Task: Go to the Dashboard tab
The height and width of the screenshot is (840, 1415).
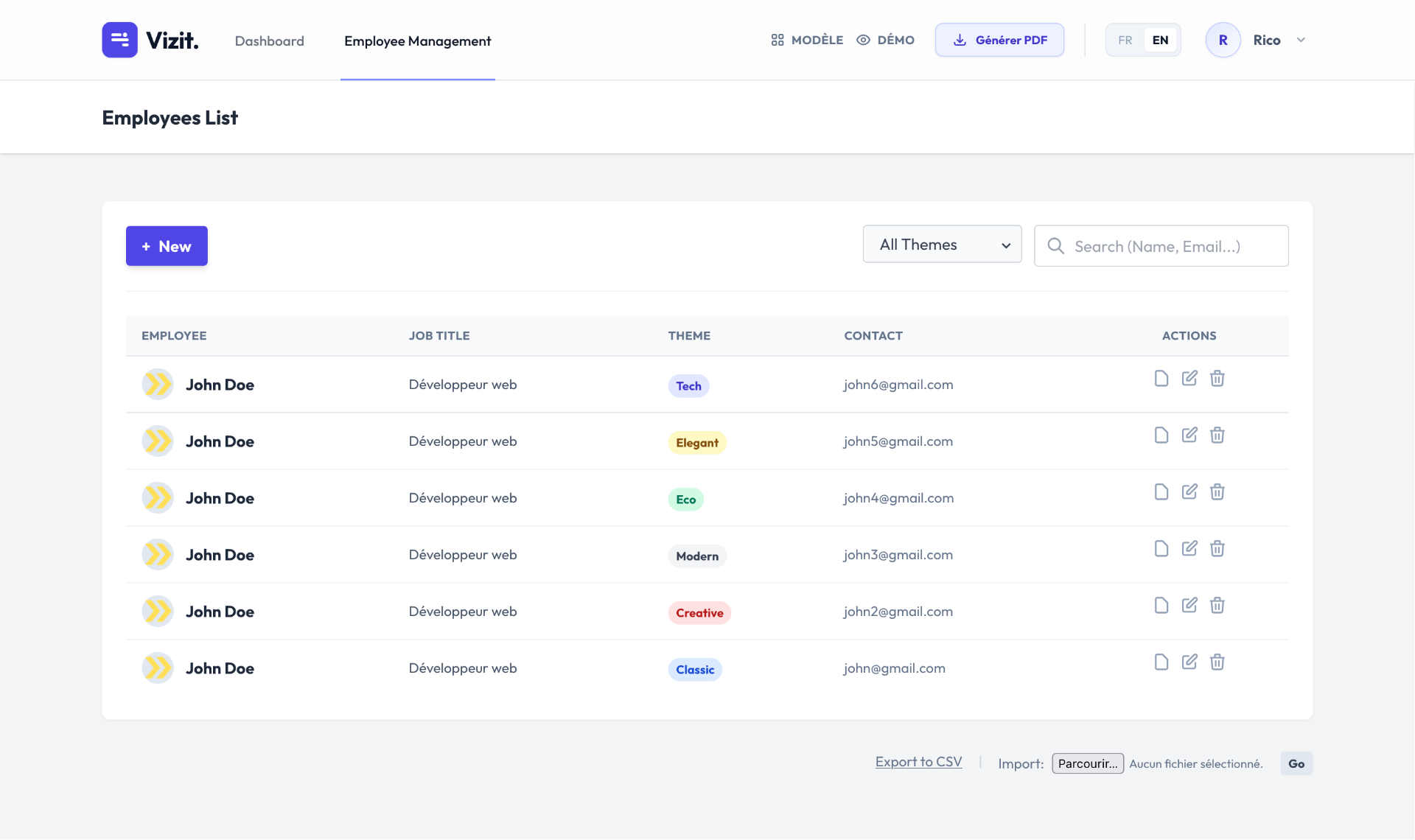Action: coord(269,41)
